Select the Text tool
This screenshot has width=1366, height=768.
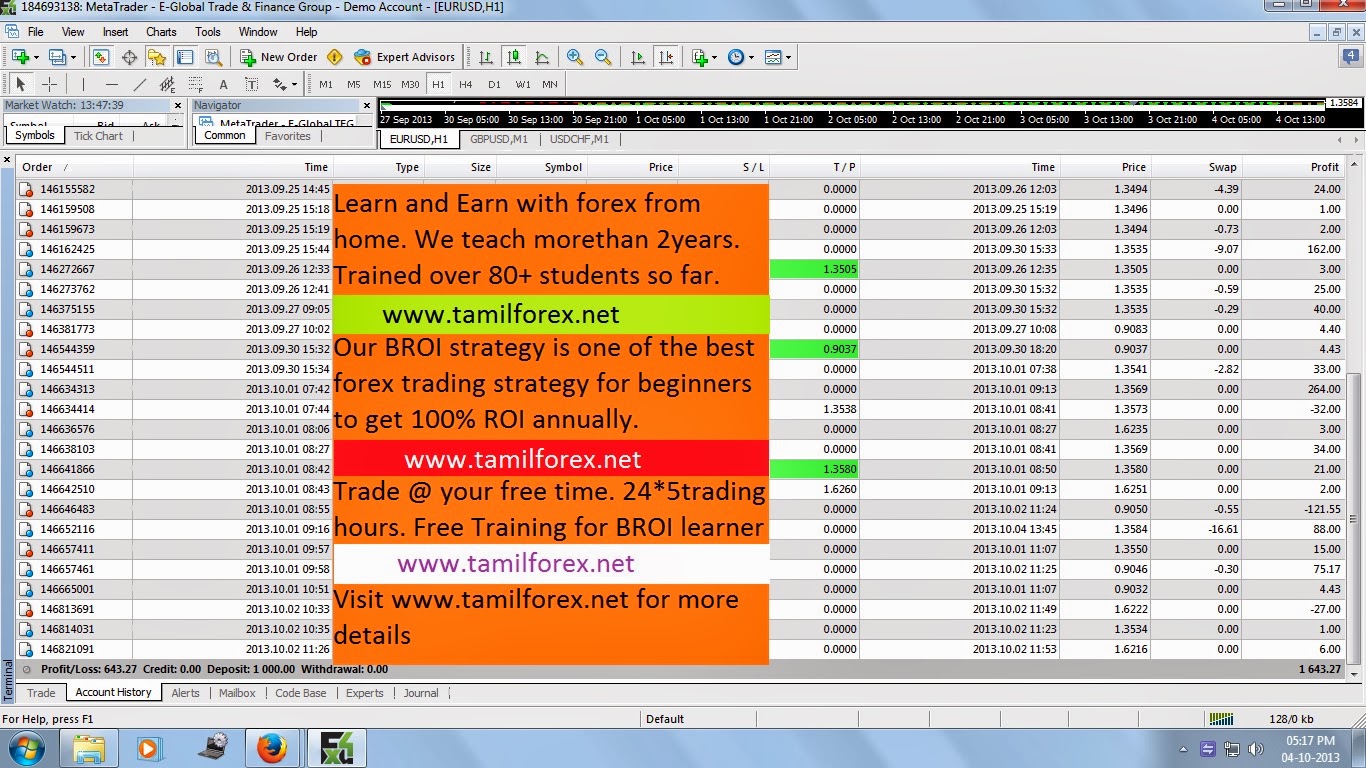click(x=224, y=85)
